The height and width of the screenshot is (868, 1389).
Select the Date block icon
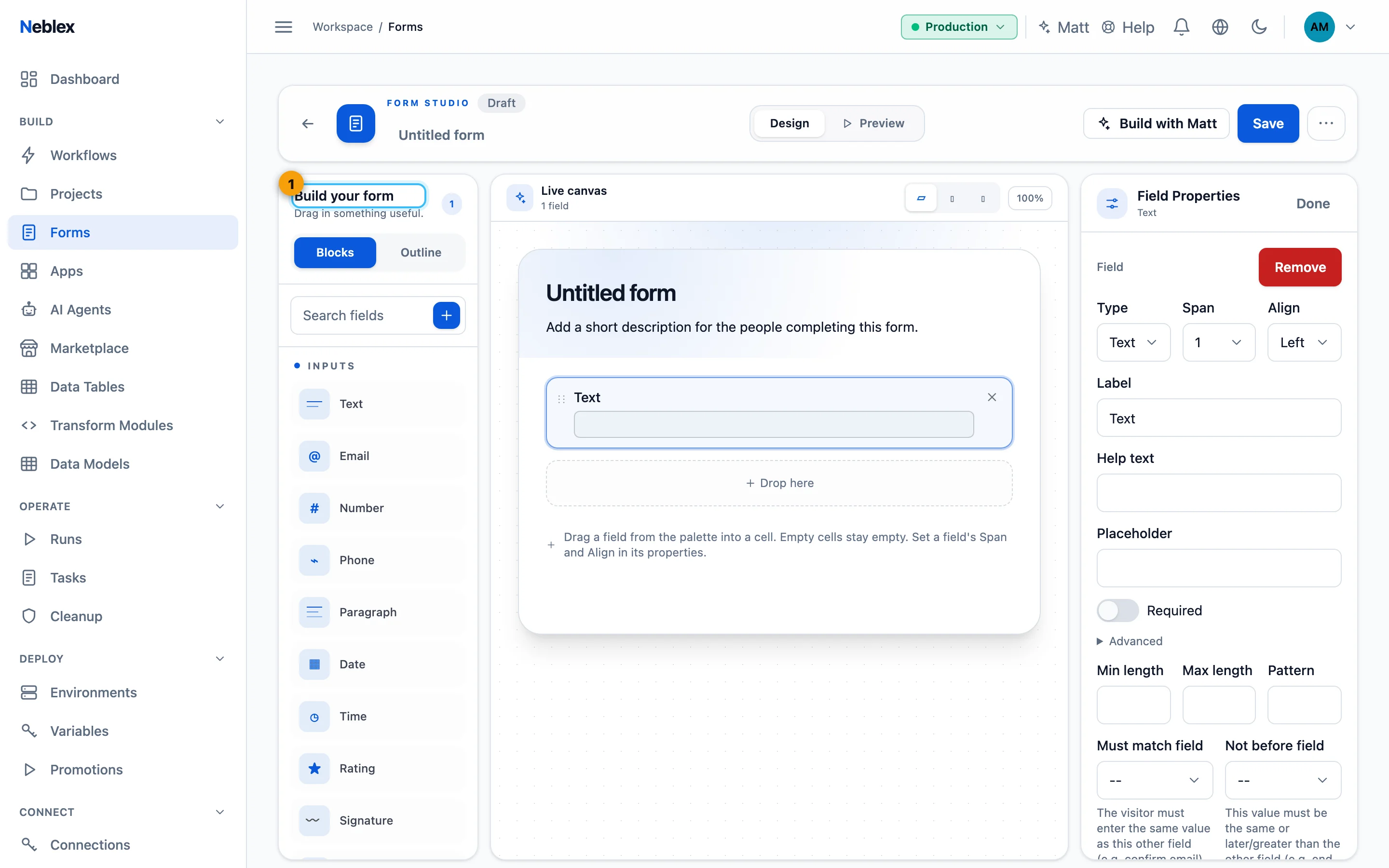[314, 664]
